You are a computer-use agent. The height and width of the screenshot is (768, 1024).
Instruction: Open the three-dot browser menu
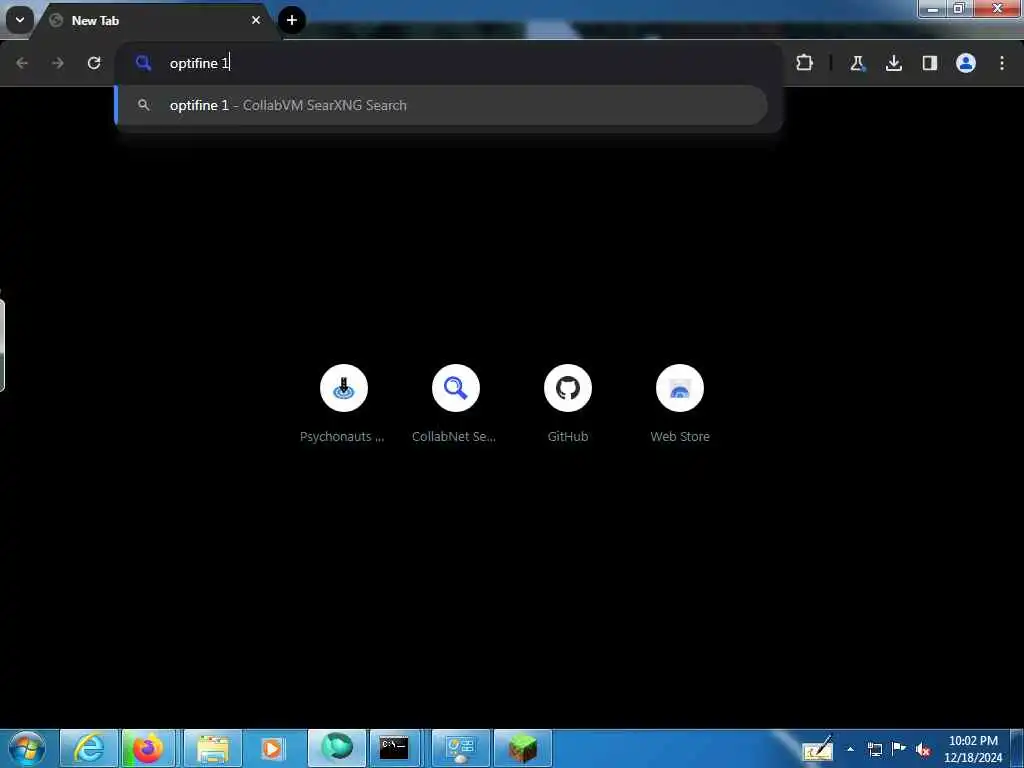(1002, 63)
